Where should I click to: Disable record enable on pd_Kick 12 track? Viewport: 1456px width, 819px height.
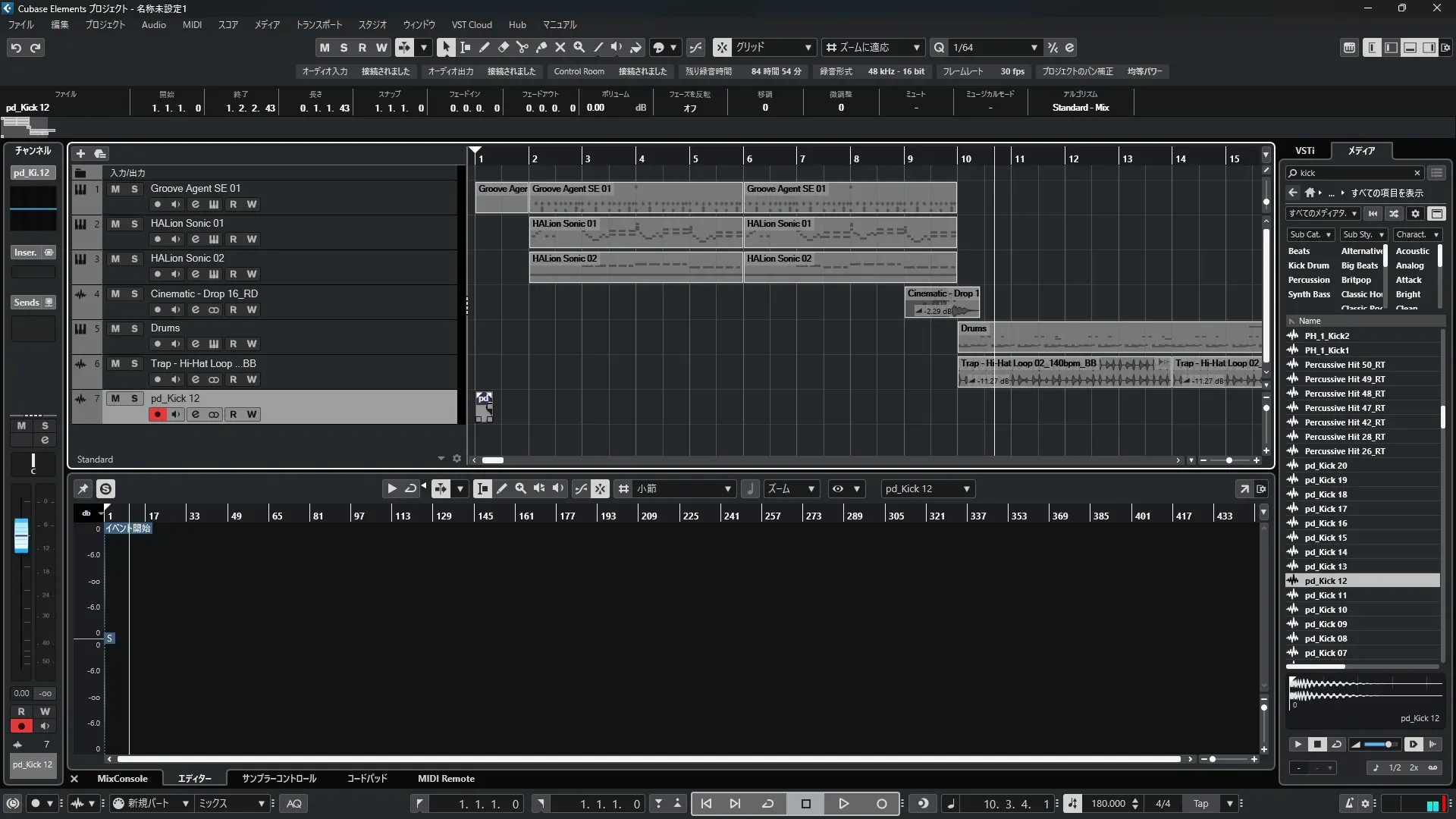tap(157, 414)
